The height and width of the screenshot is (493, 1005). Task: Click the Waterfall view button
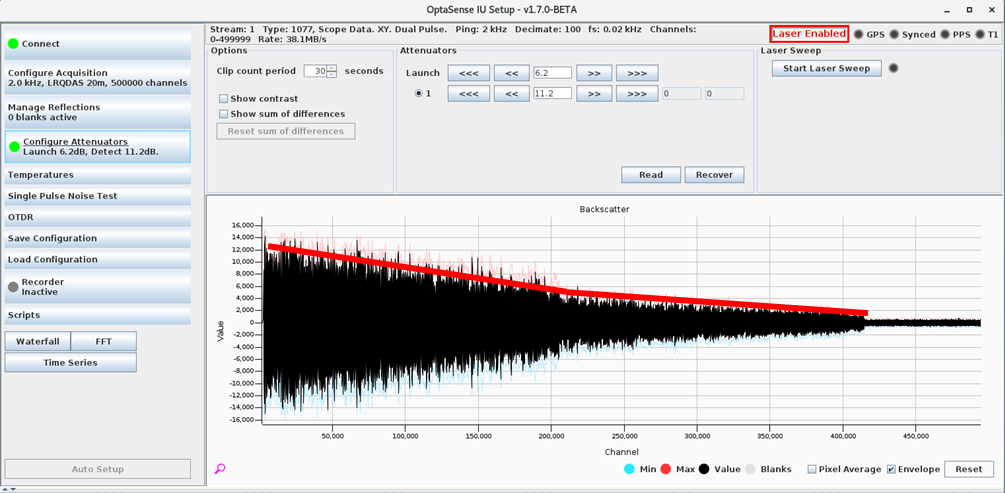pyautogui.click(x=37, y=341)
